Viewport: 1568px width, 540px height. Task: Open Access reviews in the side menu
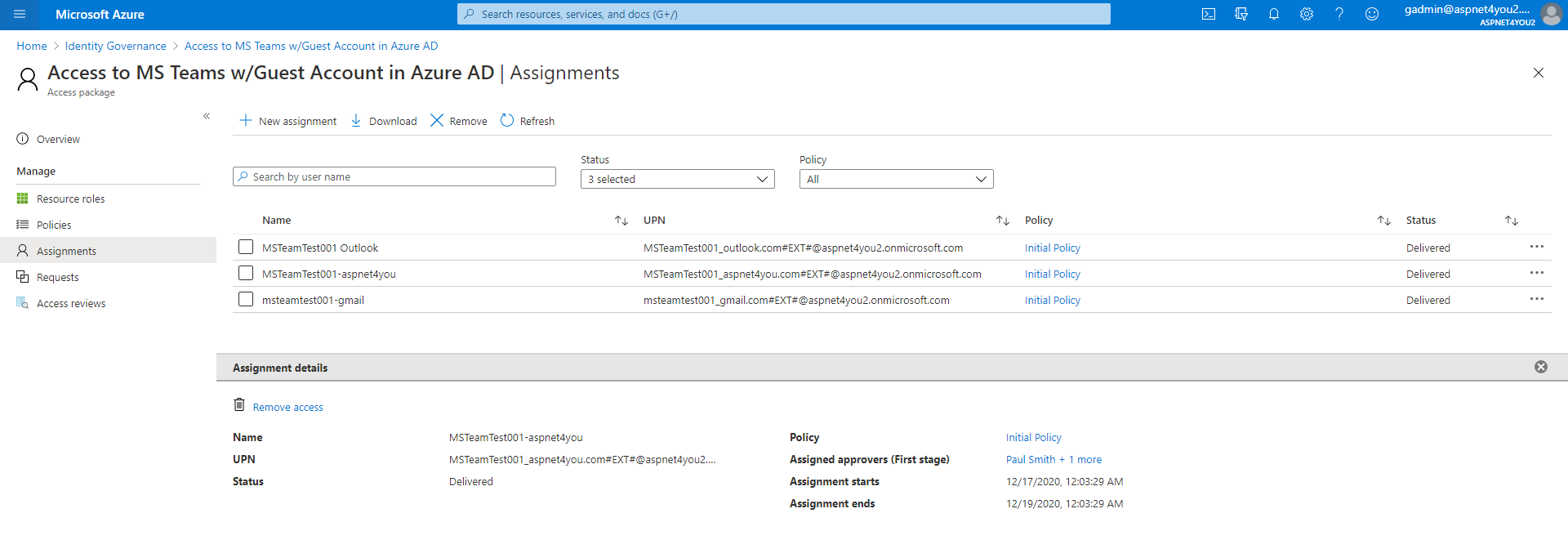[71, 303]
